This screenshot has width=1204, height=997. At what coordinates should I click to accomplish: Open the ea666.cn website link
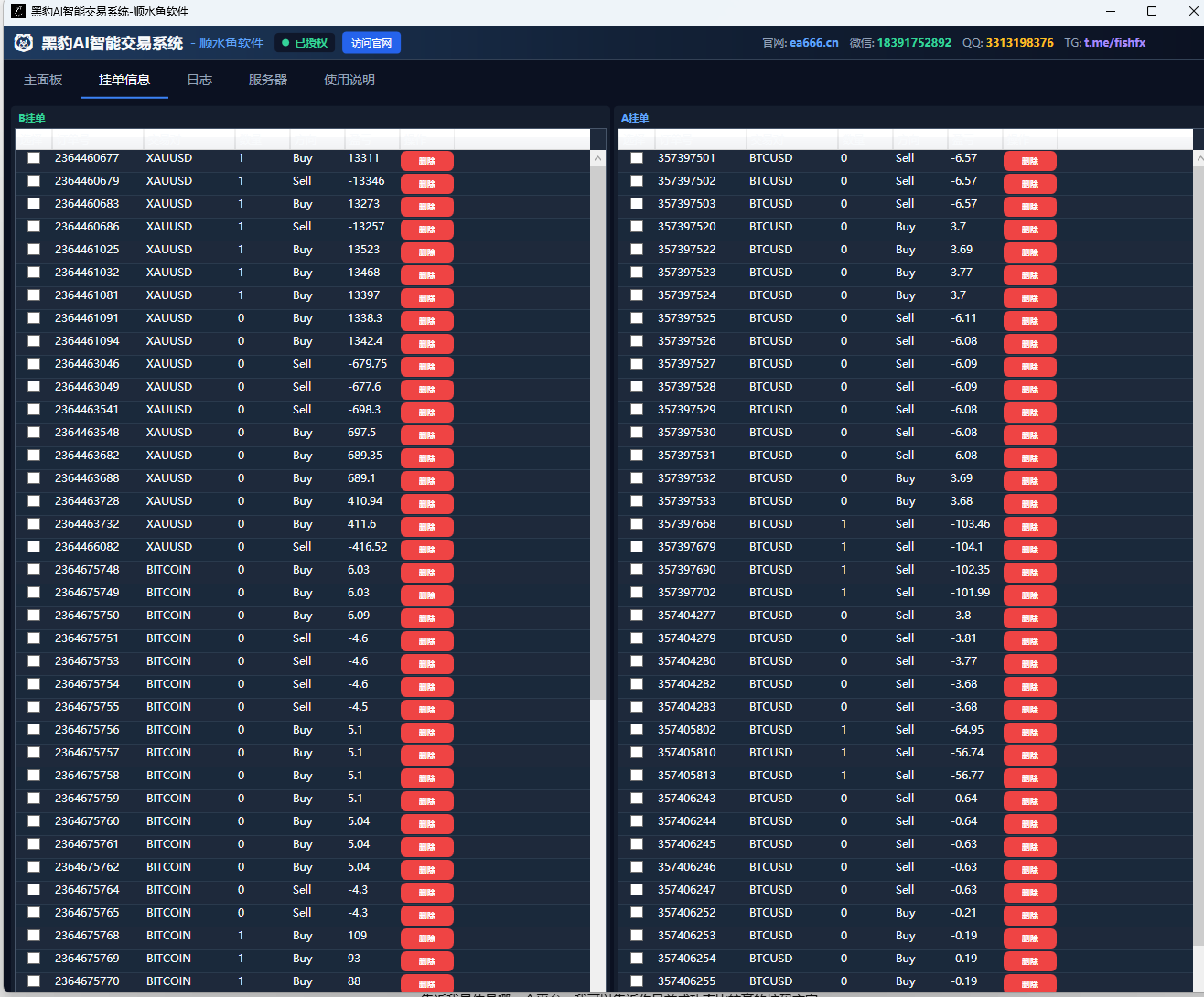(x=814, y=43)
